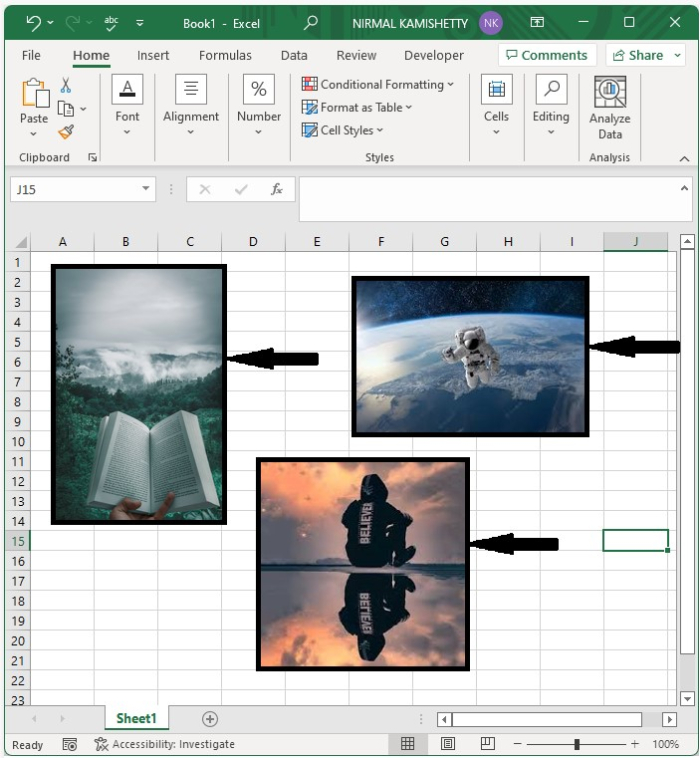Open the File tab
700x758 pixels.
pyautogui.click(x=31, y=56)
